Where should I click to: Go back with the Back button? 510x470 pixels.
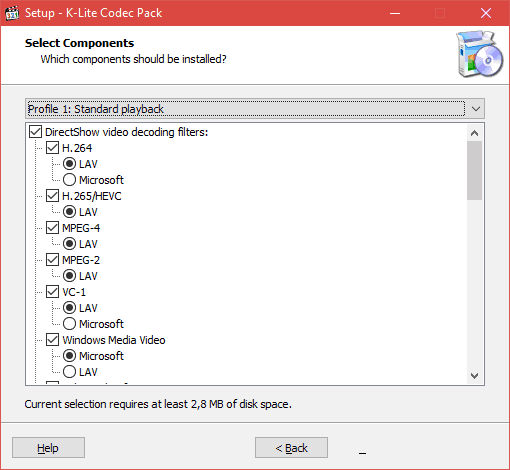[x=291, y=448]
